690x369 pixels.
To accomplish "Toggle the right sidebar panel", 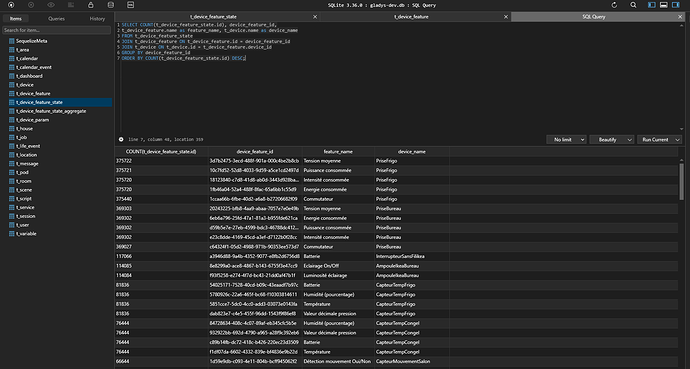I will 675,5.
